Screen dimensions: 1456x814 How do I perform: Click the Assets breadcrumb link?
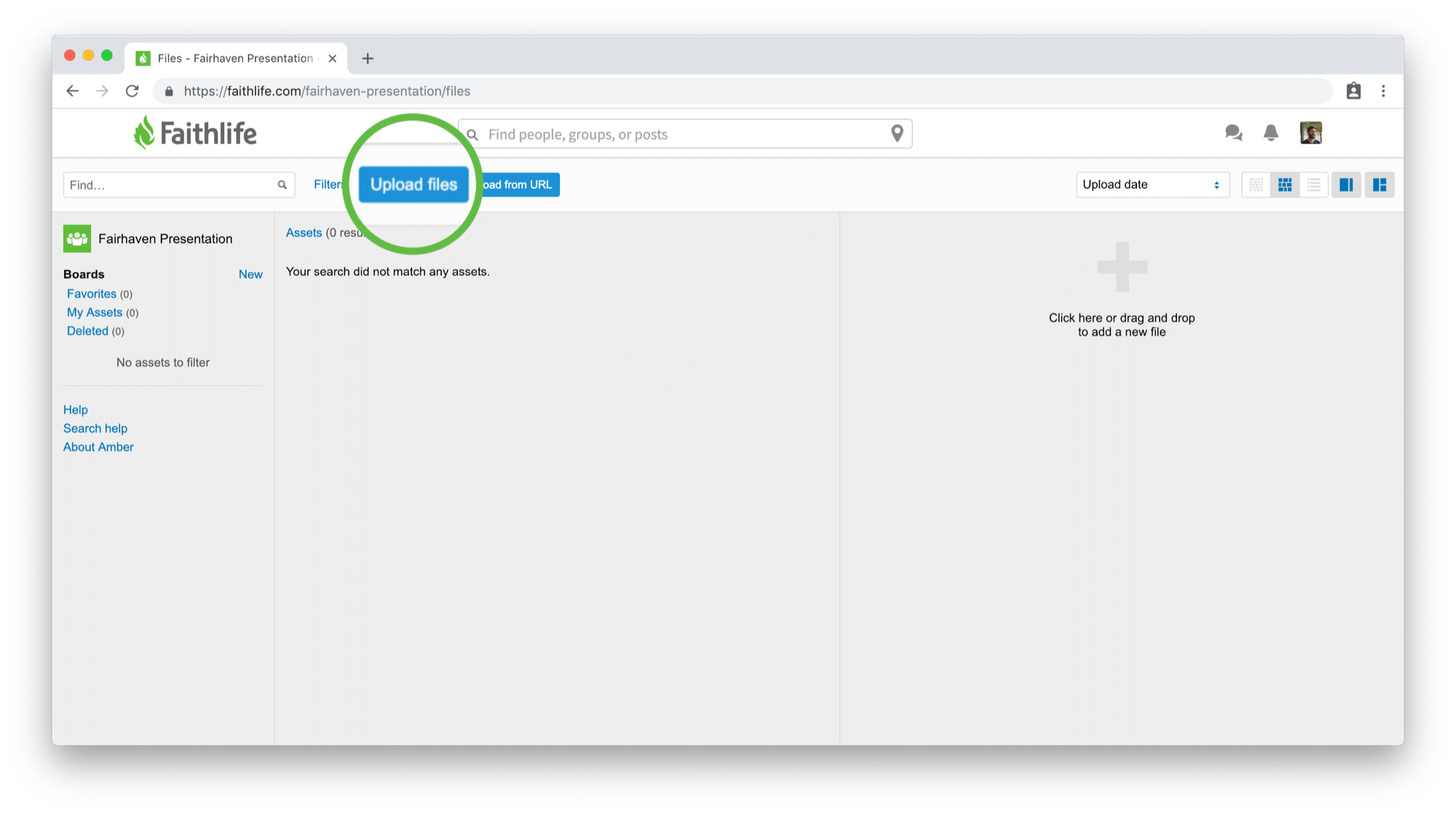(304, 233)
